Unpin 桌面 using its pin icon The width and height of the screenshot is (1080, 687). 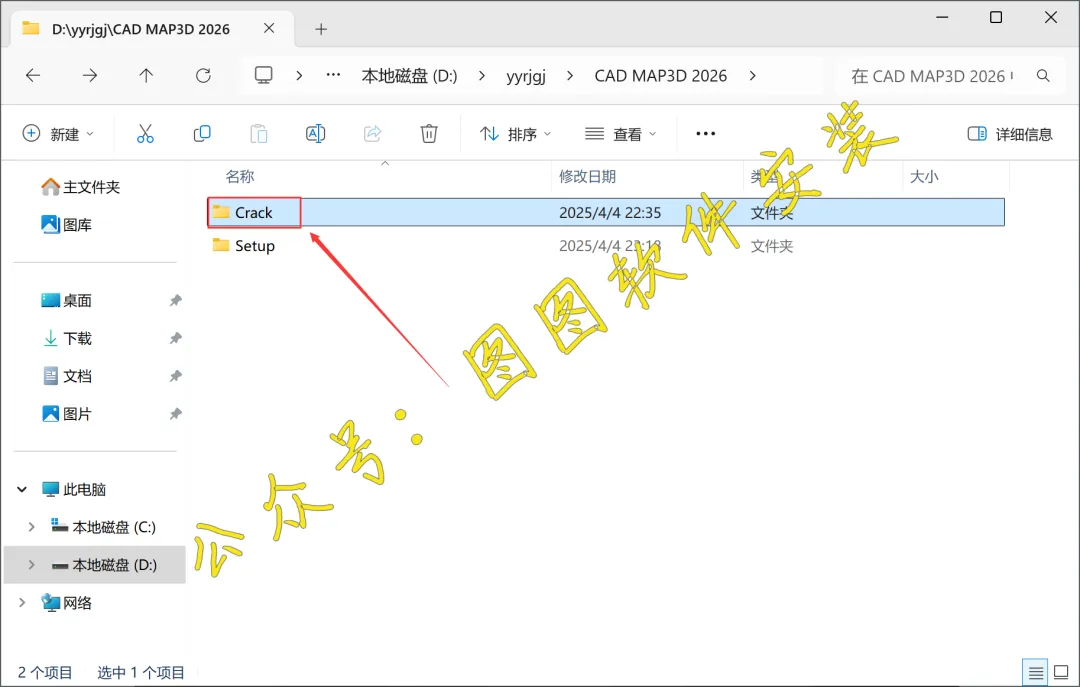[x=176, y=300]
